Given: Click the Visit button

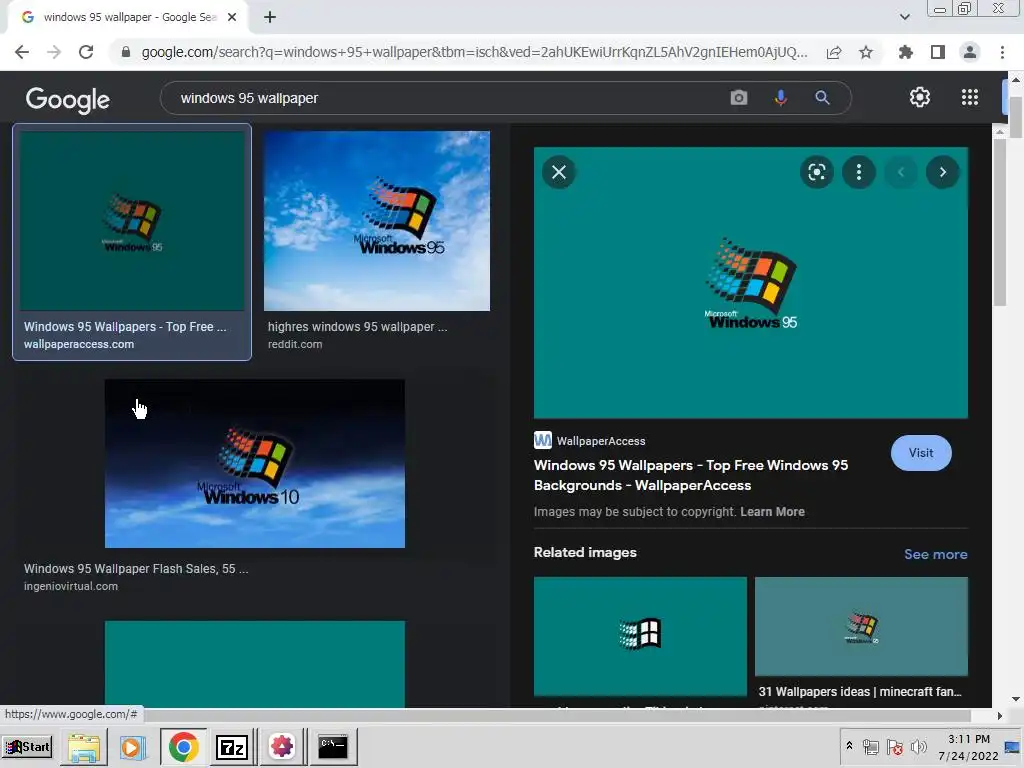Looking at the screenshot, I should tap(921, 453).
